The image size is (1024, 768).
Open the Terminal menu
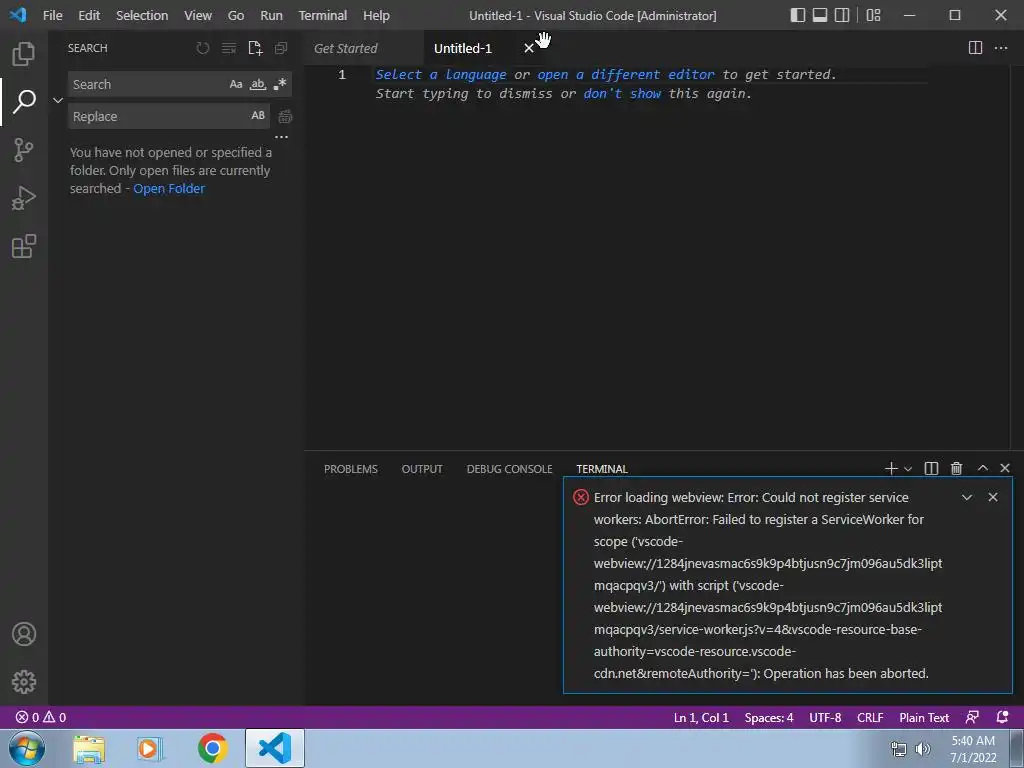coord(323,15)
